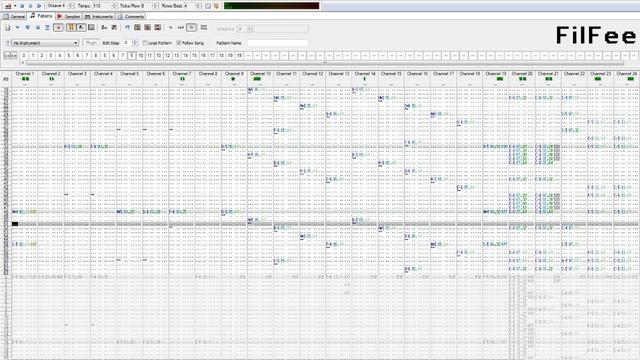Click the 'xxl' toolbar icon
This screenshot has width=640, height=360.
(181, 27)
